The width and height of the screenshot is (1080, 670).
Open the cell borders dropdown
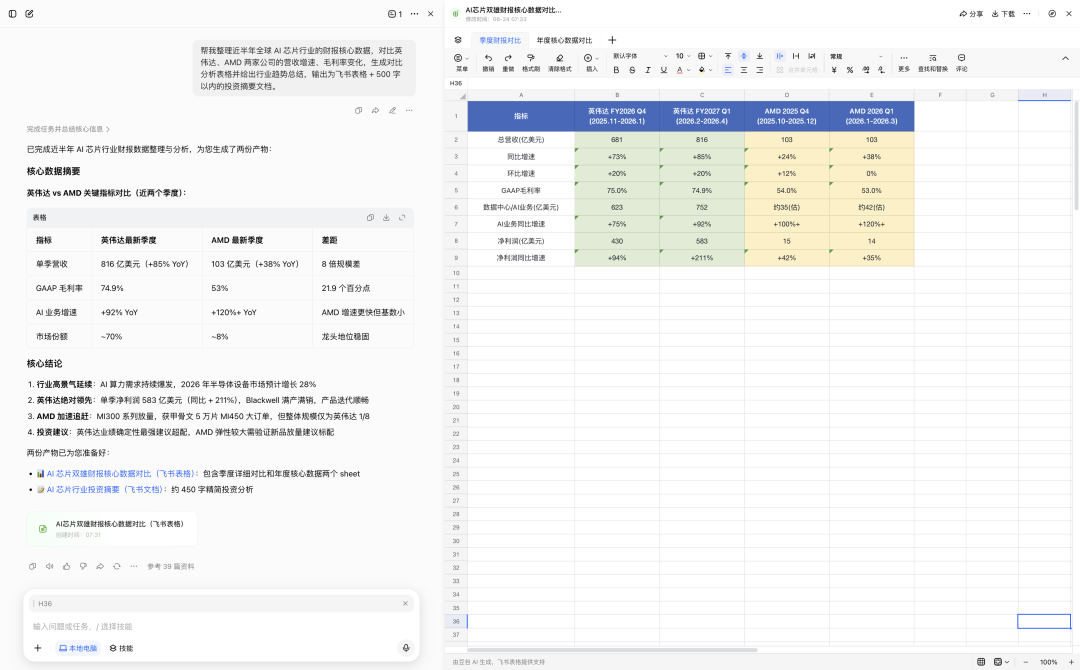pos(705,56)
